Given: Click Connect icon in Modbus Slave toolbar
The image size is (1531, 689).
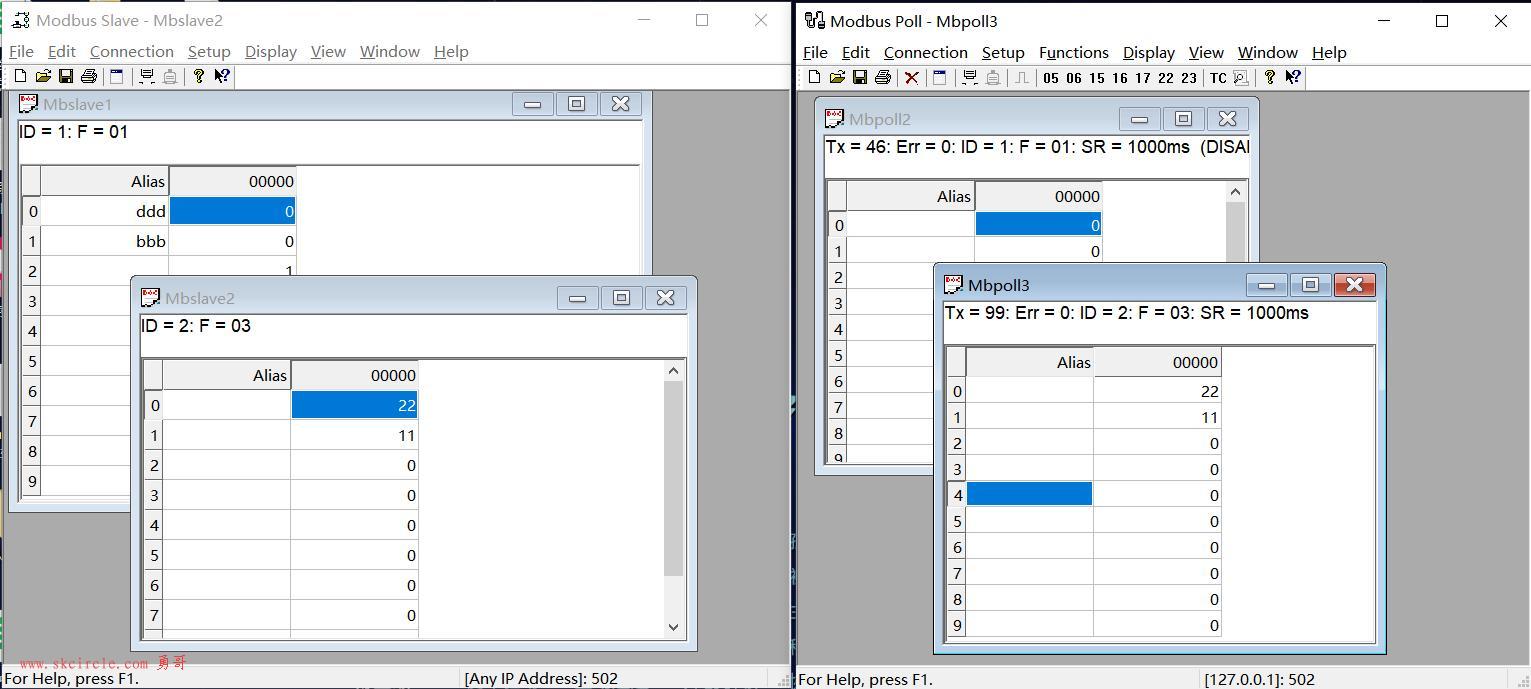Looking at the screenshot, I should (147, 76).
